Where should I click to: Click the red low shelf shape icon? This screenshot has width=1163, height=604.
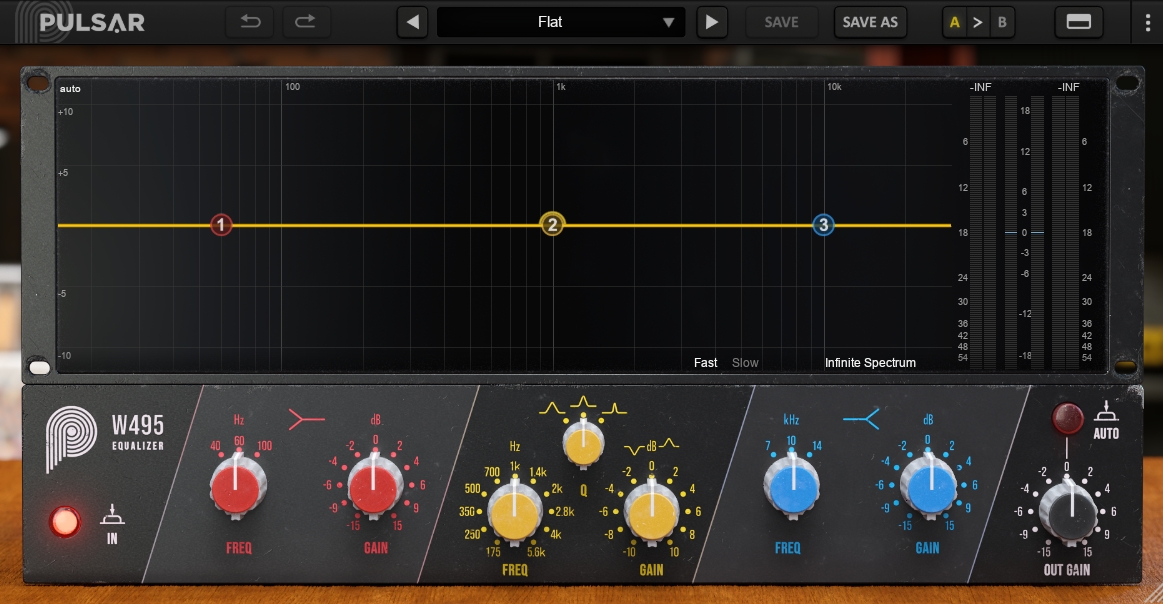(306, 420)
